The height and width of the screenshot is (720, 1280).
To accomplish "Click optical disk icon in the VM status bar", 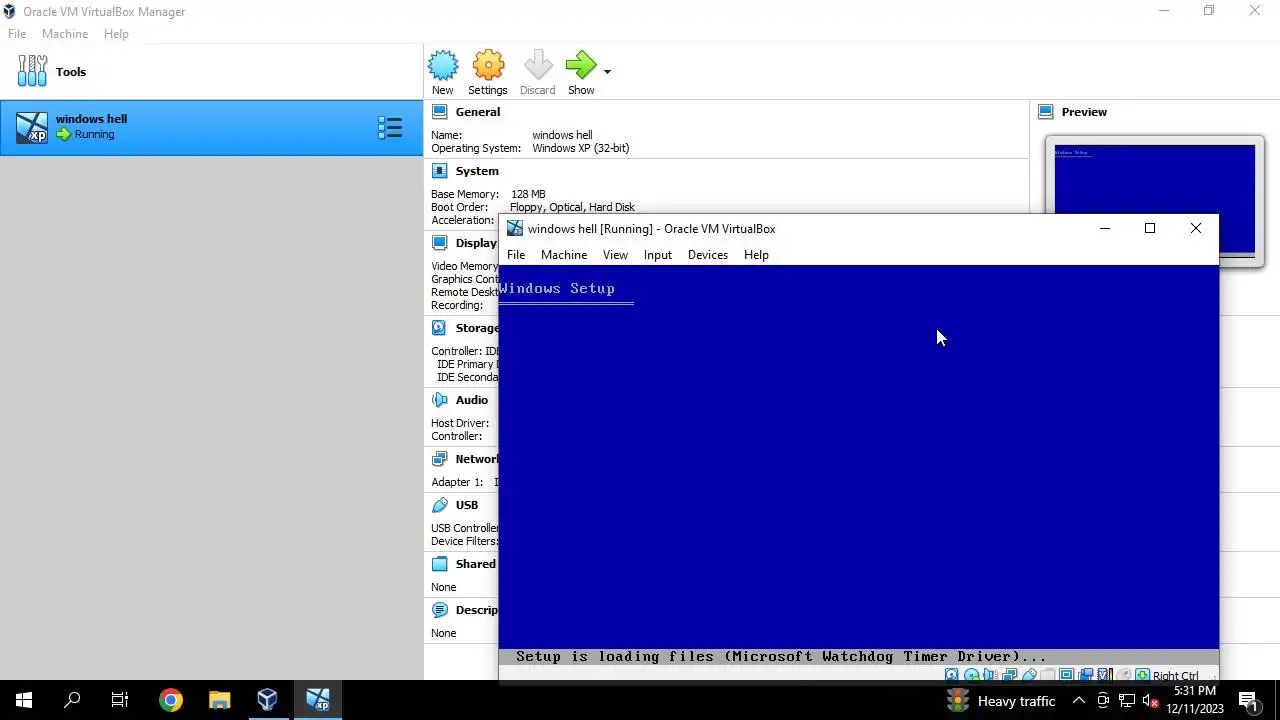I will tap(972, 675).
